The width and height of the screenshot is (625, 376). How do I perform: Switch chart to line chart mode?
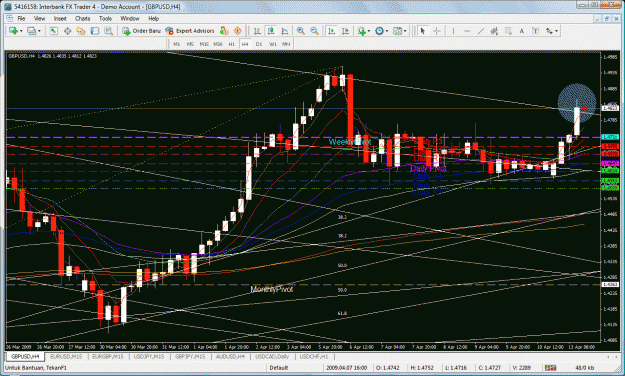[285, 31]
